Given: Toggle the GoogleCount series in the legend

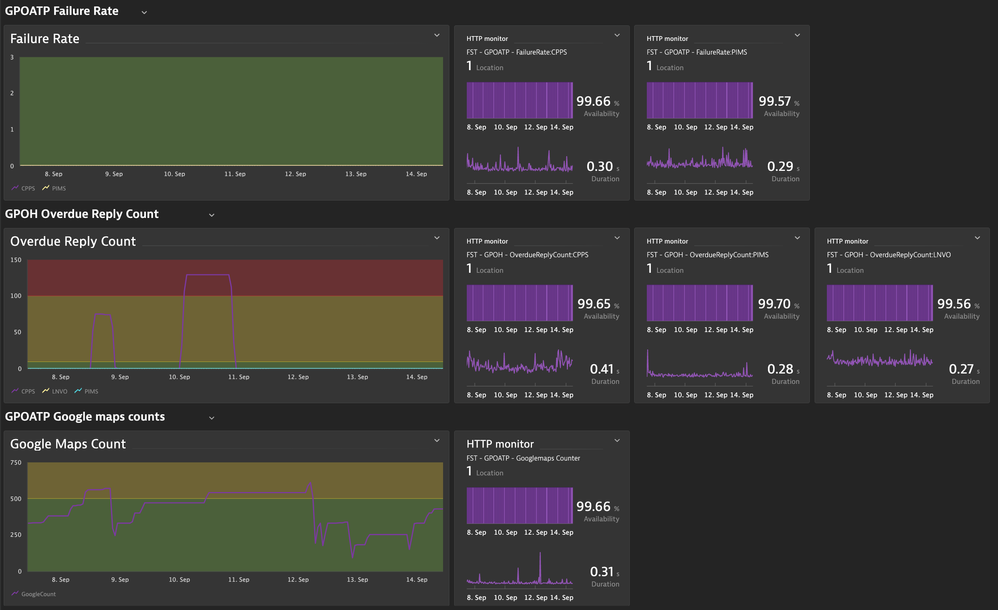Looking at the screenshot, I should (33, 594).
